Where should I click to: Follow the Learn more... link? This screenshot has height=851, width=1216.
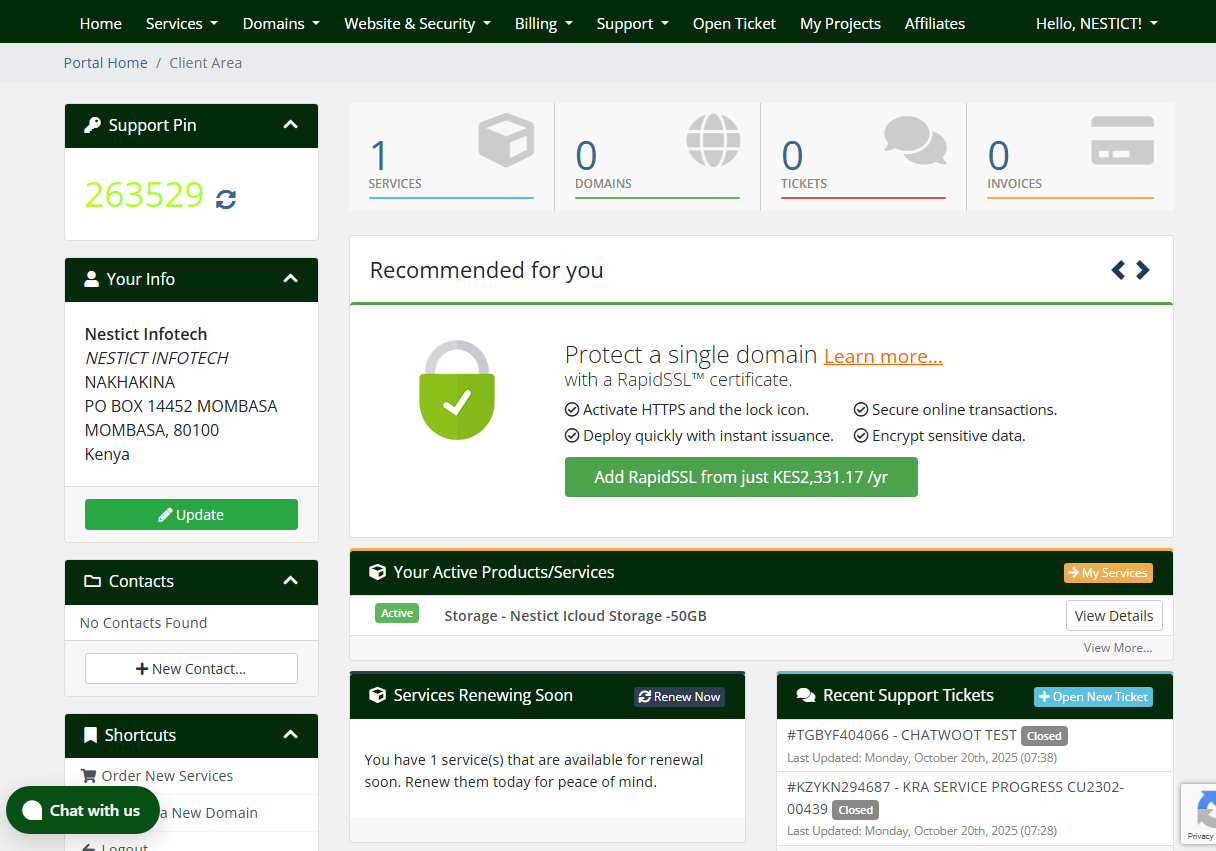(883, 356)
